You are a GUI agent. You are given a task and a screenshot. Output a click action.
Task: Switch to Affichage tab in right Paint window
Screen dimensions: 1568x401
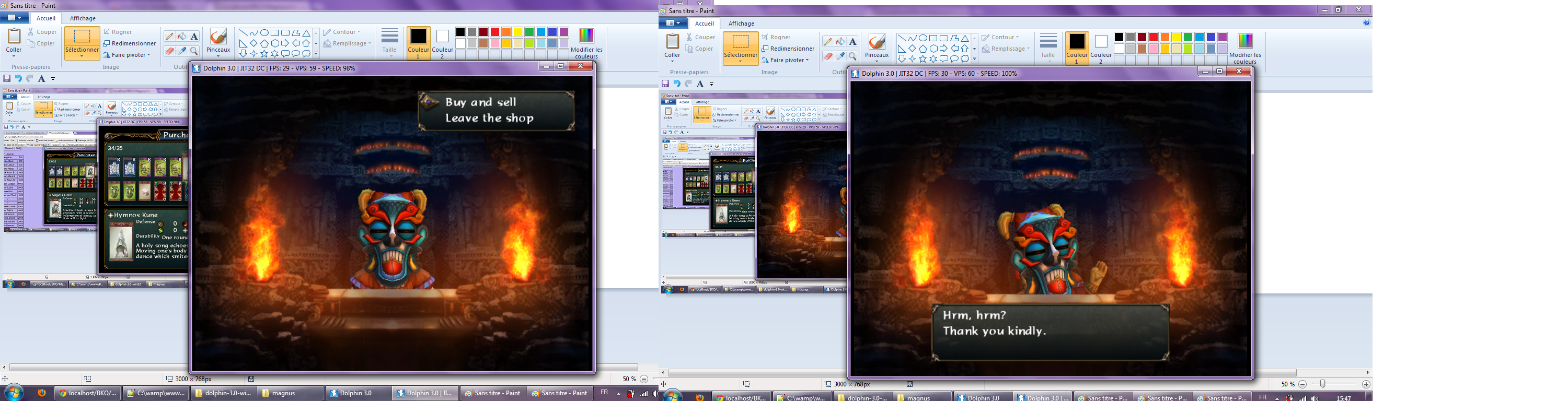(741, 23)
